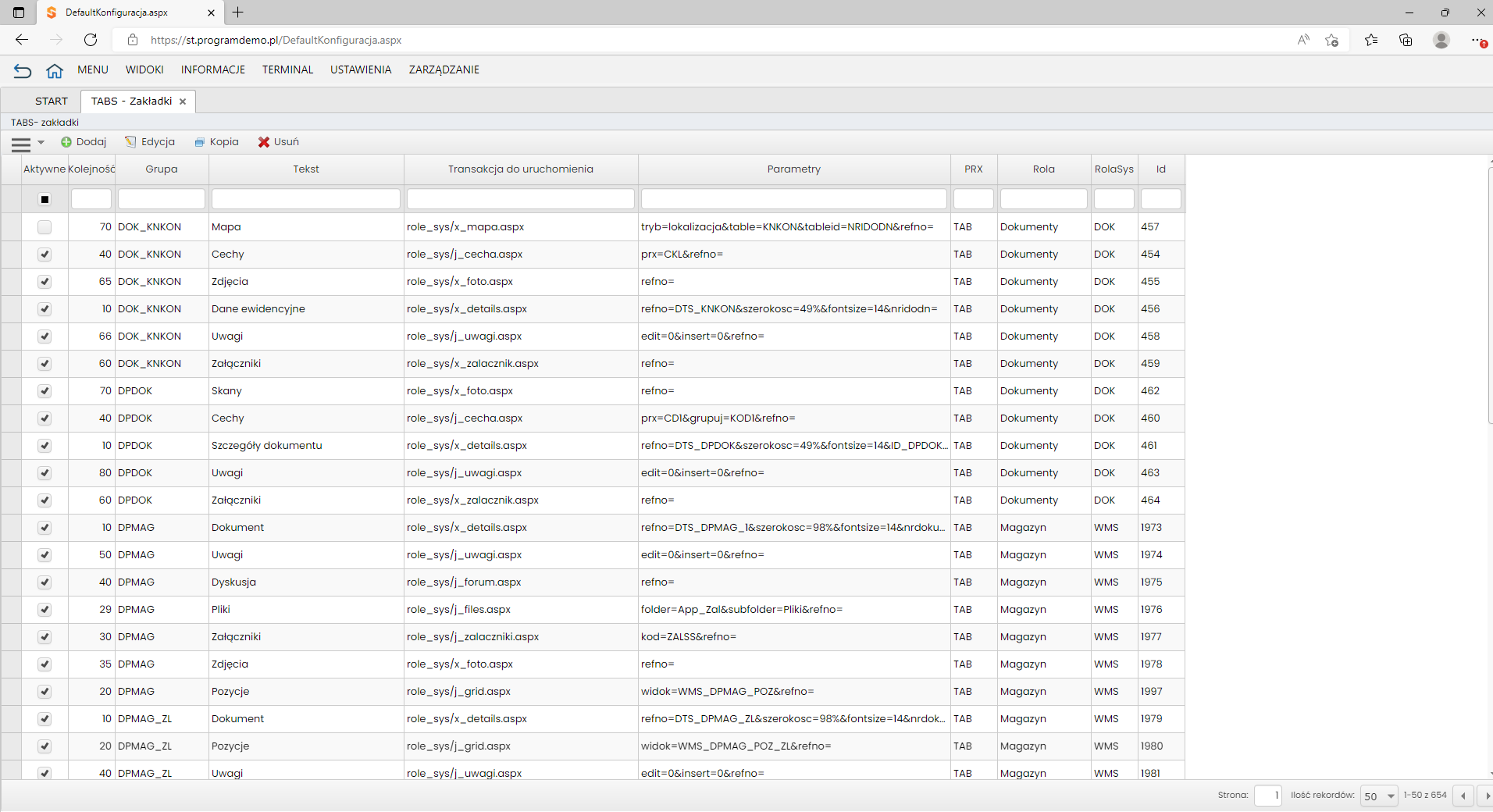Open browser Collections icon

pos(1406,40)
